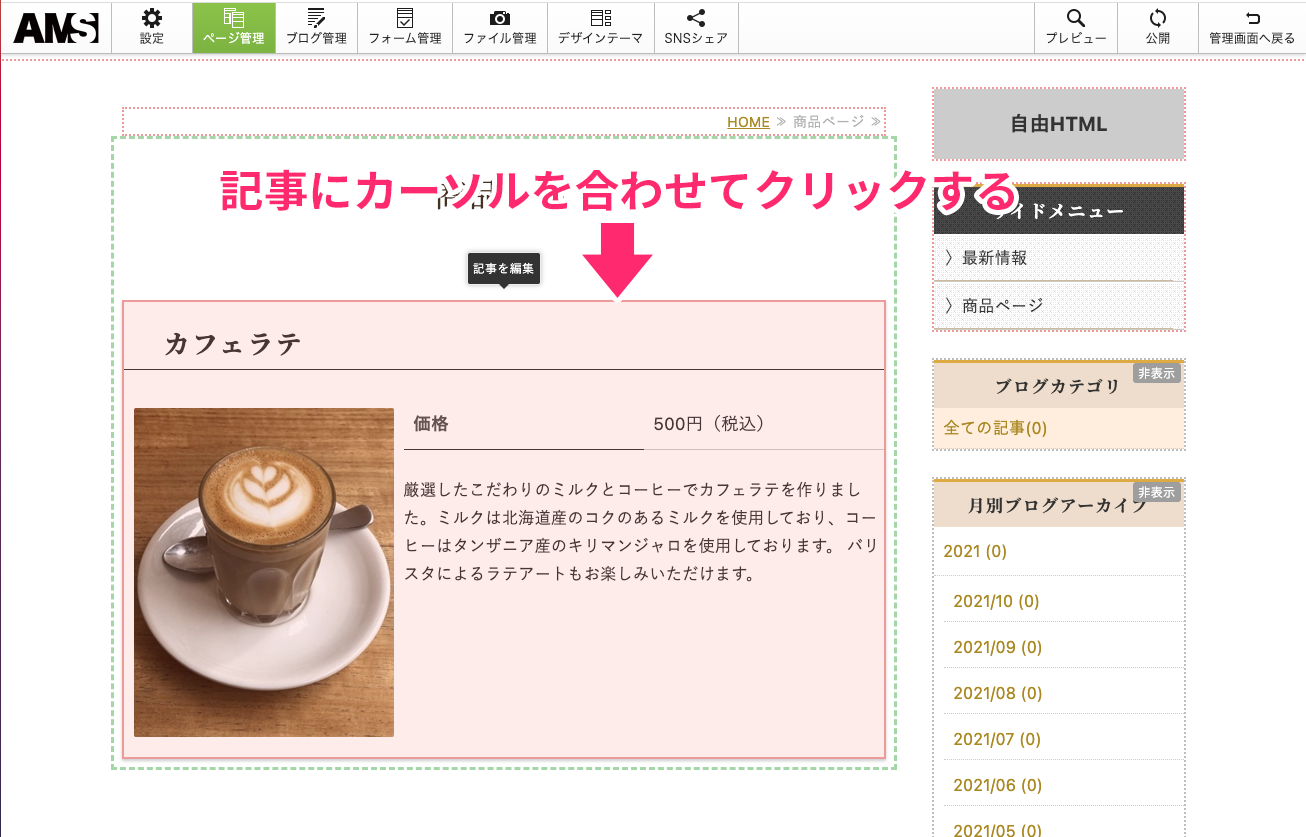This screenshot has height=837, width=1306.
Task: Click the cafe latte product photo
Action: coord(264,572)
